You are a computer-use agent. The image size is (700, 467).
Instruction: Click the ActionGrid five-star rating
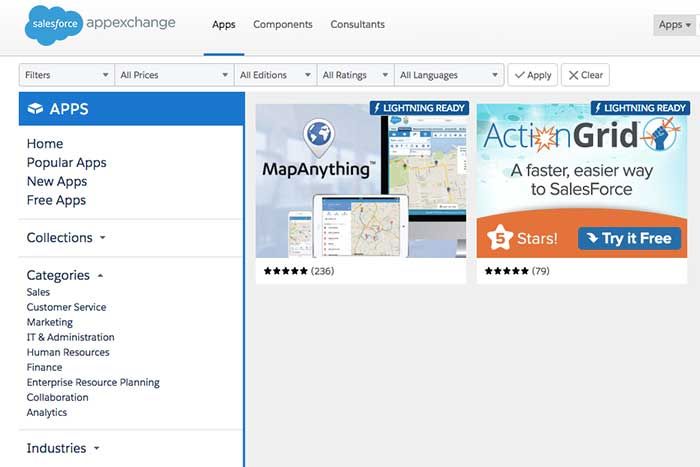coord(507,271)
